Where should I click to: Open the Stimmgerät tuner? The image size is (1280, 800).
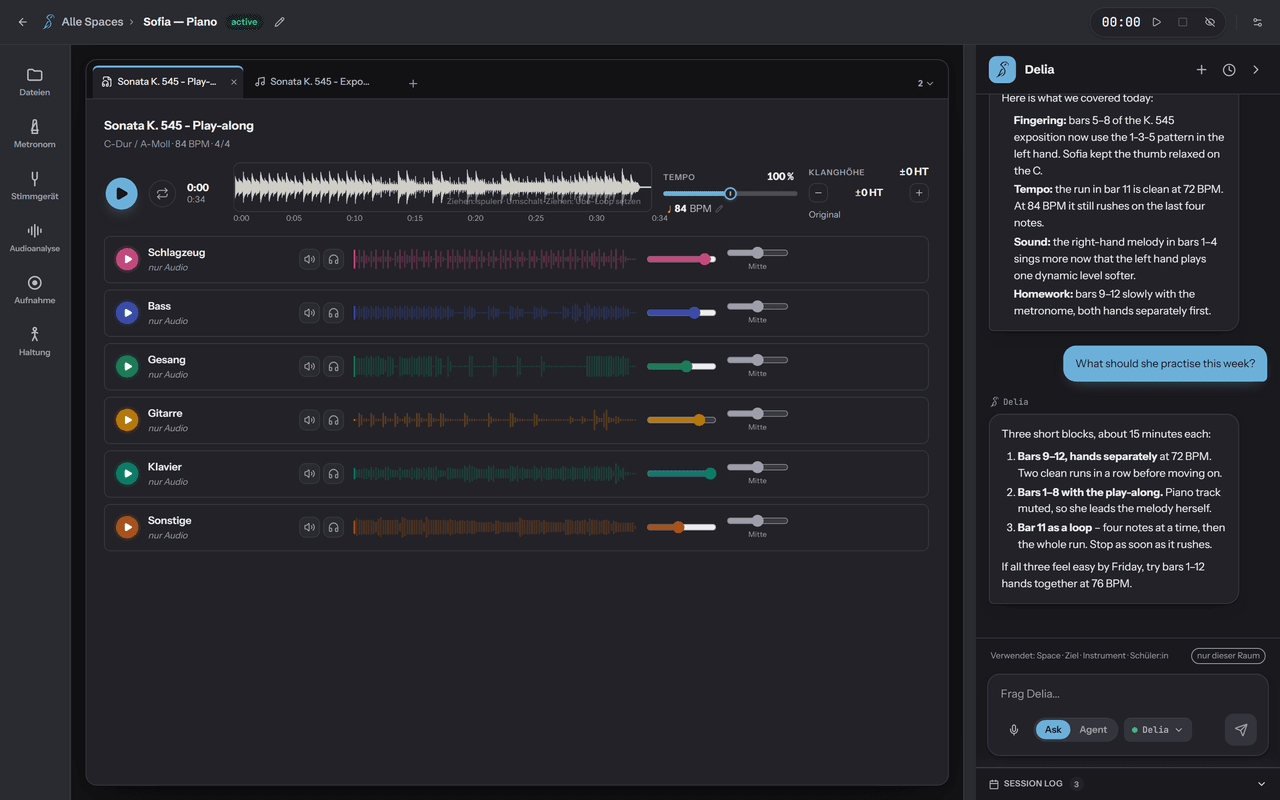(x=35, y=186)
